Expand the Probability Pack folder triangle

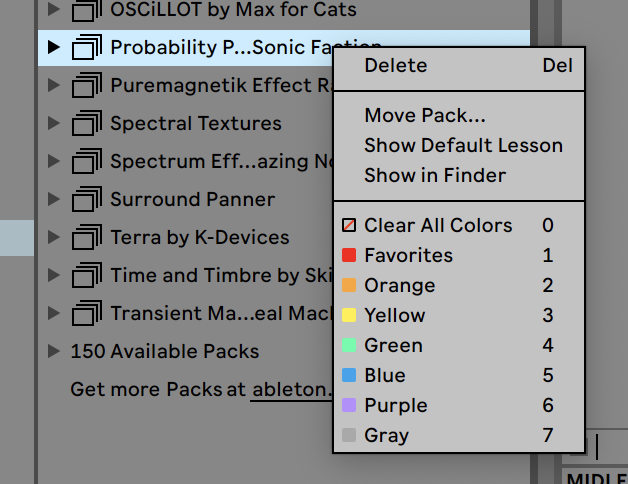(54, 47)
